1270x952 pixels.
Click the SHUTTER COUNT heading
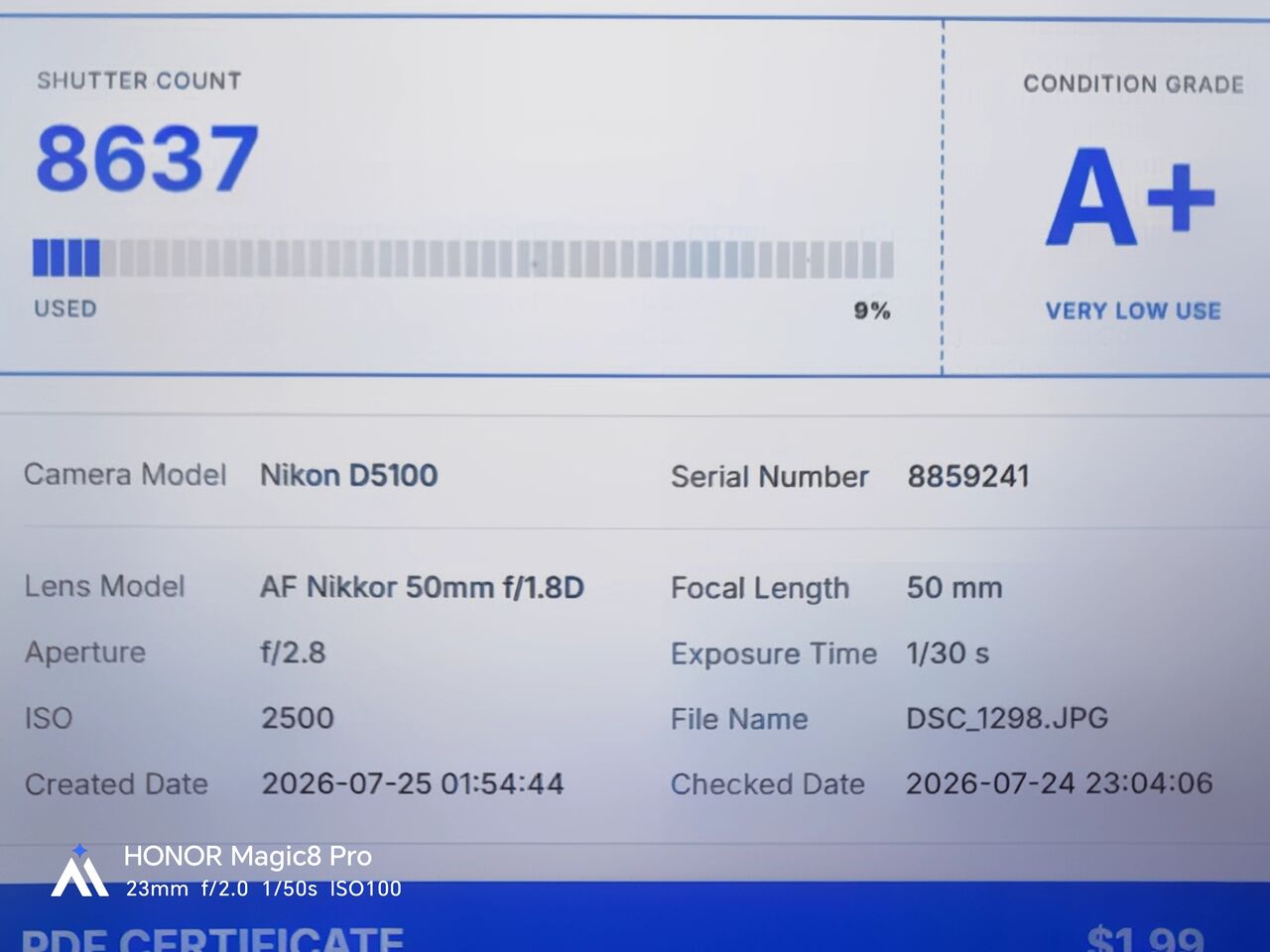coord(139,81)
